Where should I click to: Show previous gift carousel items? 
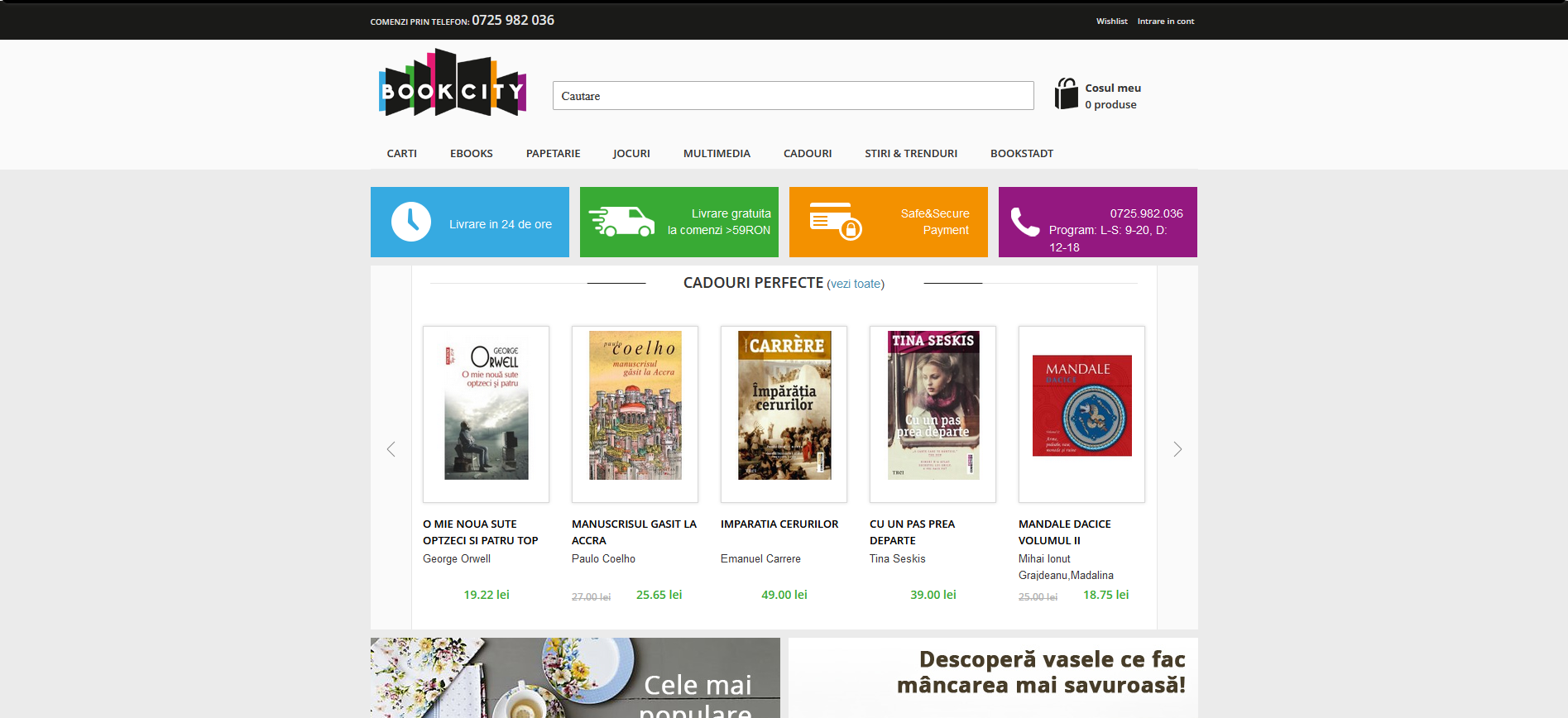(391, 449)
